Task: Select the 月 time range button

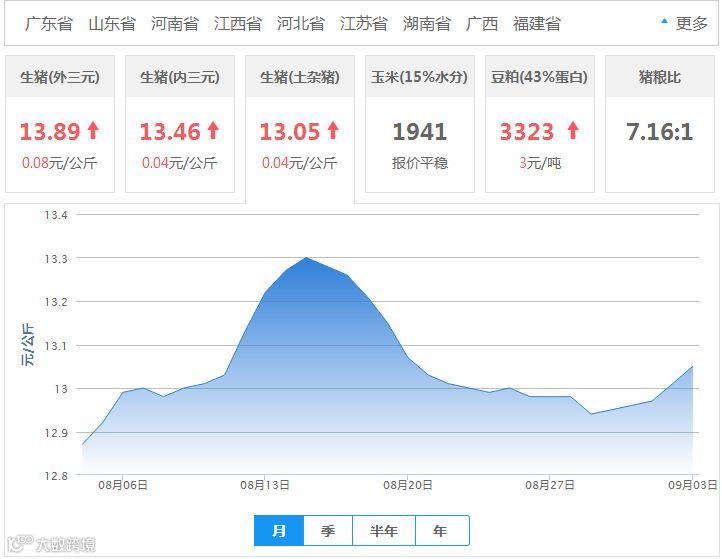Action: click(279, 530)
